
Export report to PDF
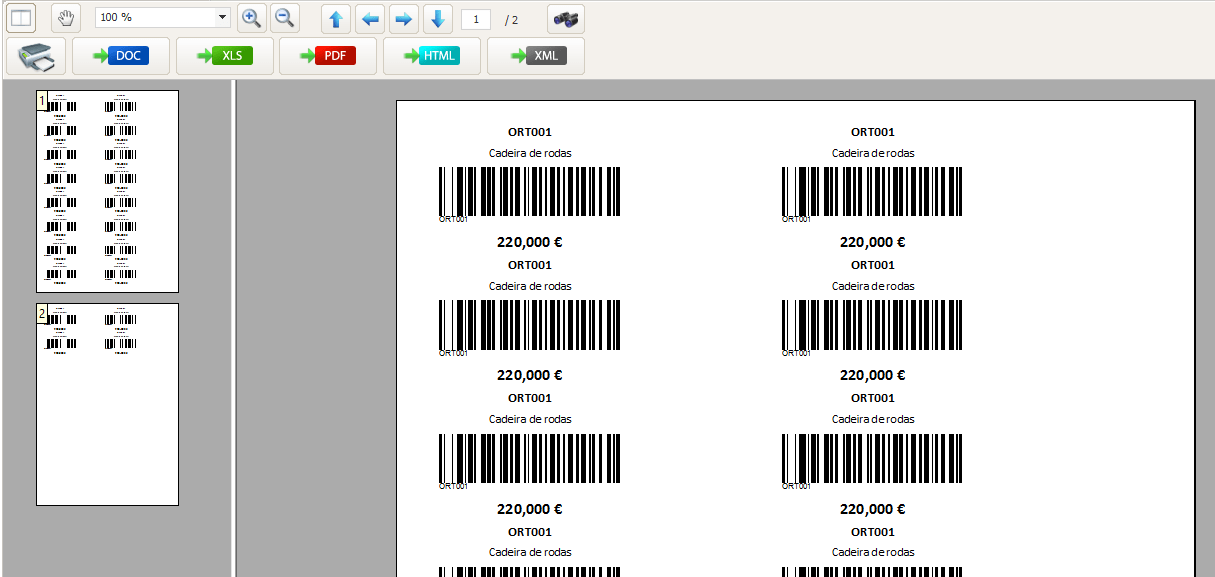(x=328, y=56)
